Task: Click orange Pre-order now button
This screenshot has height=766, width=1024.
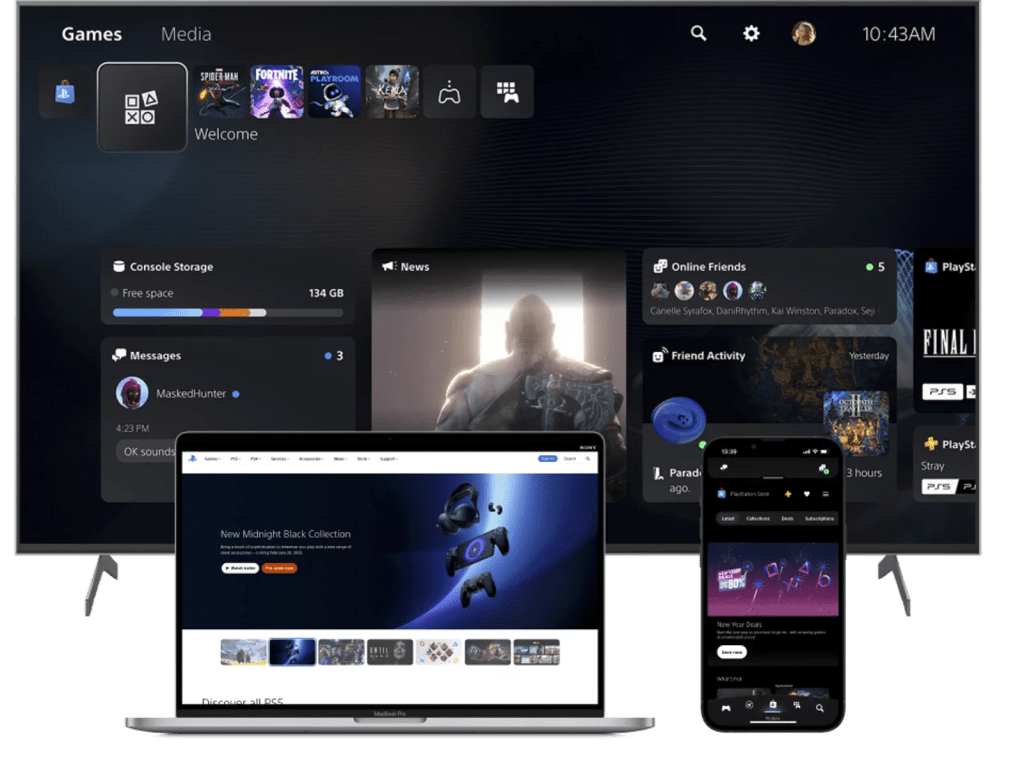Action: pos(280,568)
